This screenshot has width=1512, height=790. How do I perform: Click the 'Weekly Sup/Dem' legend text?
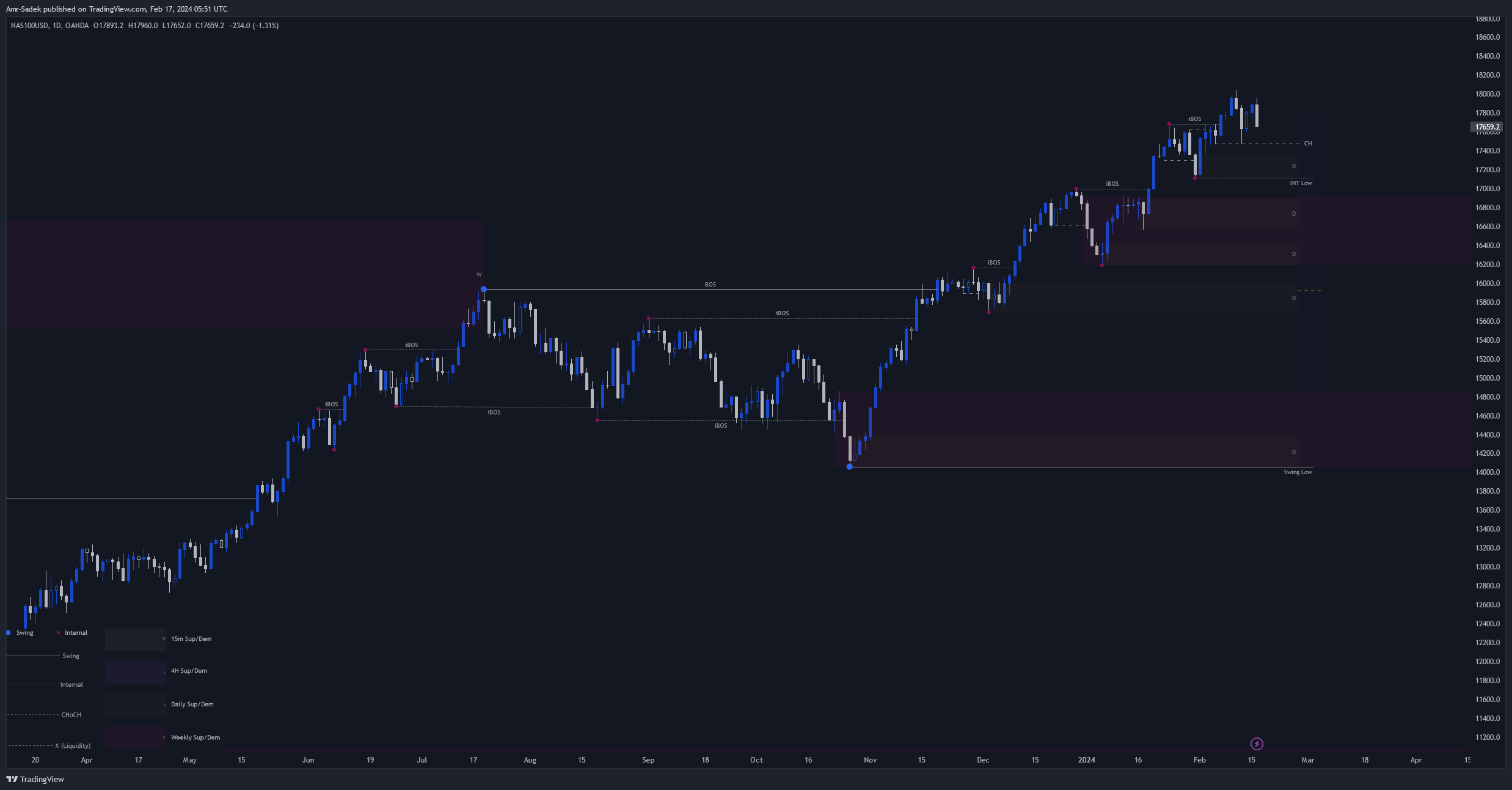195,737
